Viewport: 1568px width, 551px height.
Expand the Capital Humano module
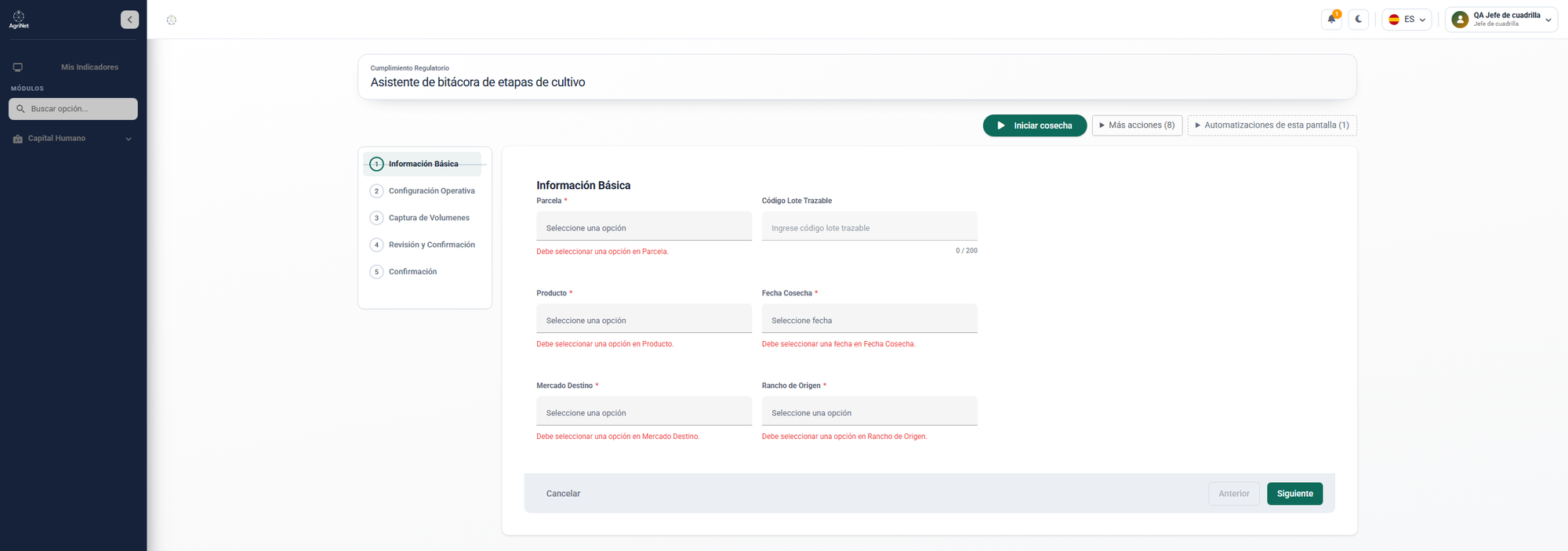point(73,139)
